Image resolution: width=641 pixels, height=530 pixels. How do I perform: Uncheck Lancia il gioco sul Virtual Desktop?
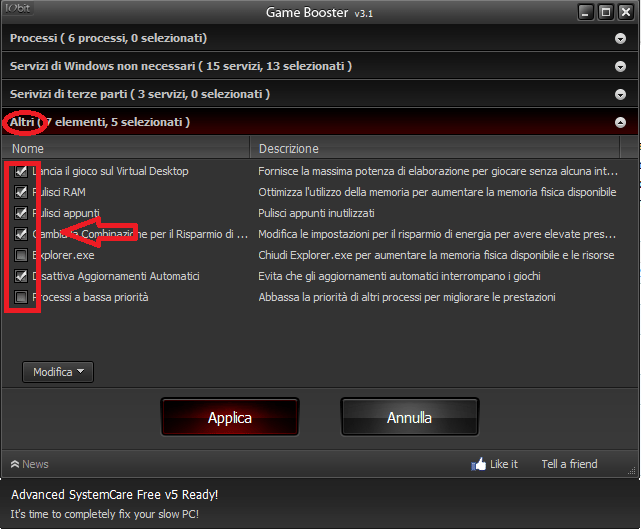click(21, 171)
